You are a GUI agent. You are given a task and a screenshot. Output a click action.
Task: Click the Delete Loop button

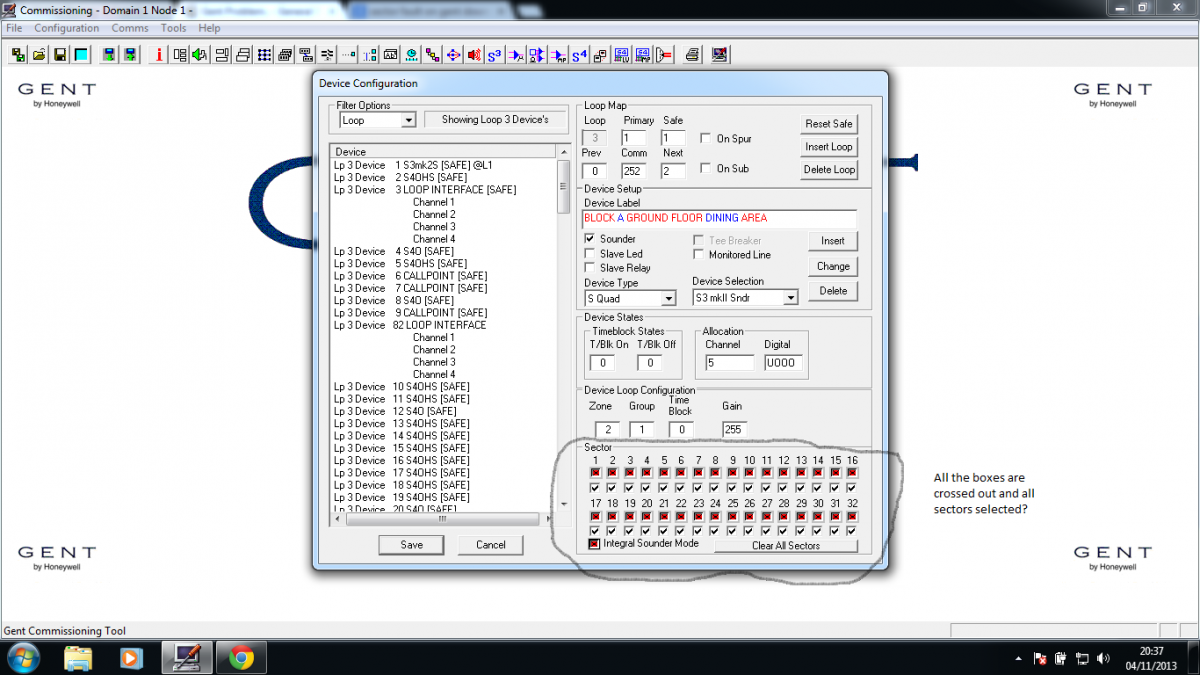click(829, 170)
